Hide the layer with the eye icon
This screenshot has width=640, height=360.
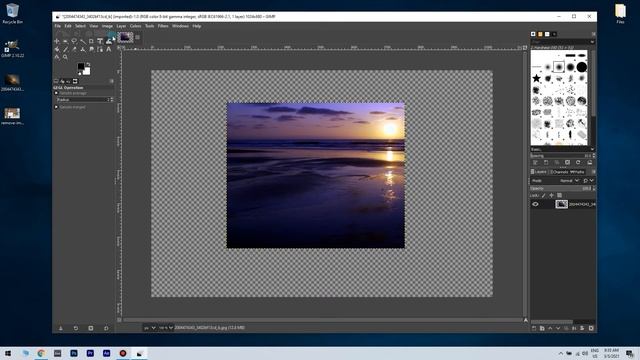pyautogui.click(x=536, y=204)
